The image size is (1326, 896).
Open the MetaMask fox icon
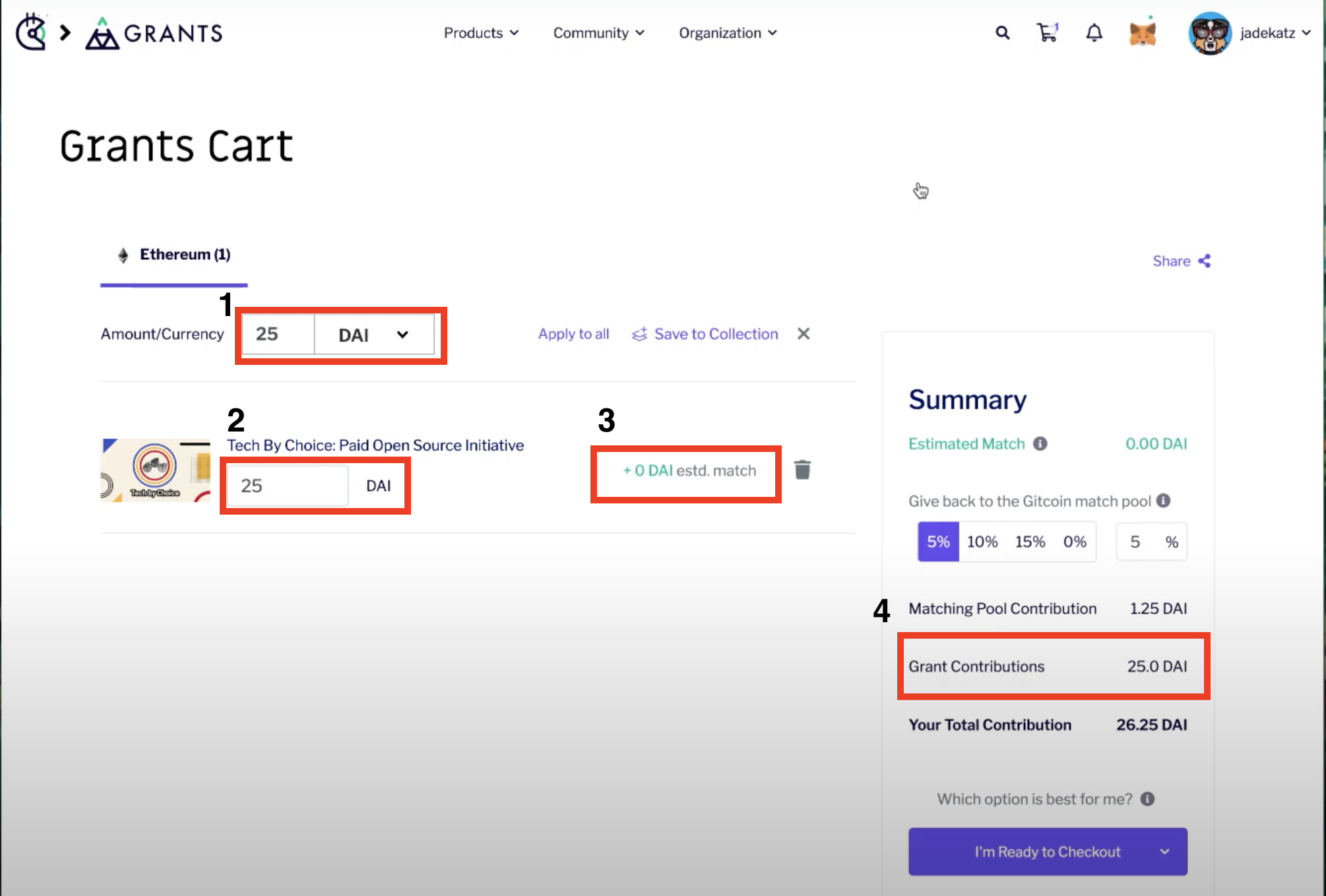(x=1143, y=33)
